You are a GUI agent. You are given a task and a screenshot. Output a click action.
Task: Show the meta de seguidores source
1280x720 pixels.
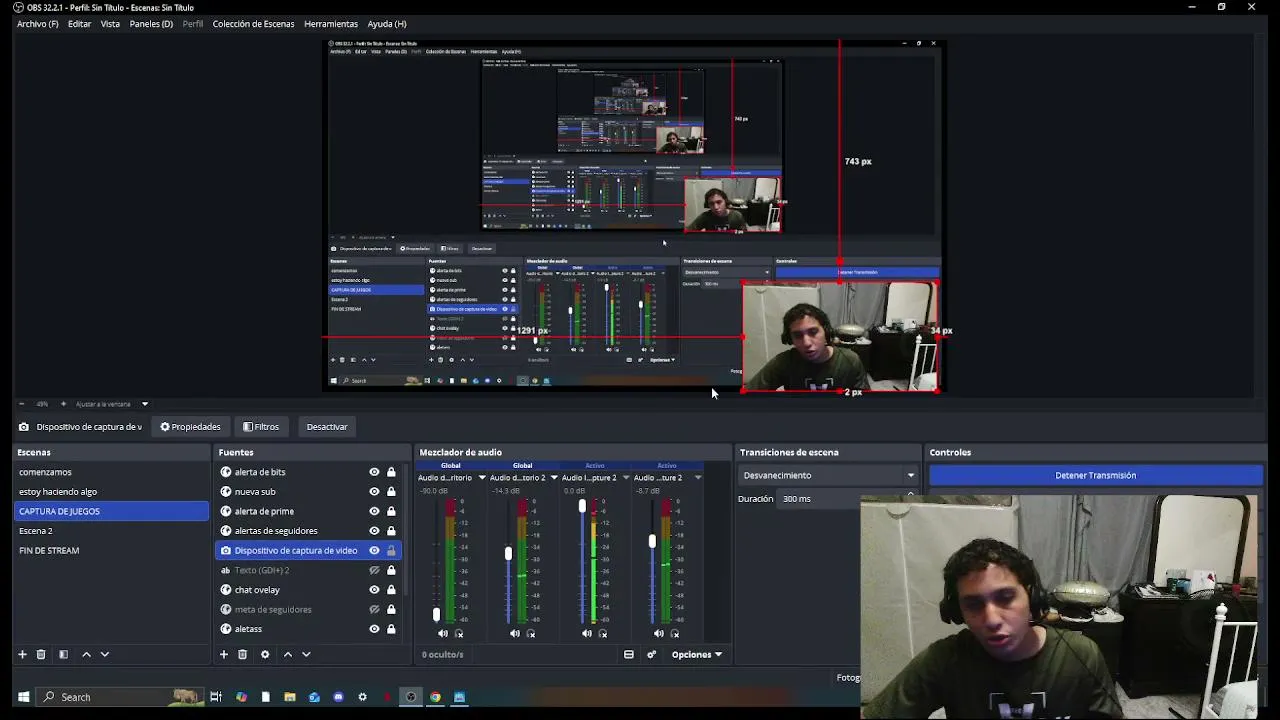[x=374, y=609]
